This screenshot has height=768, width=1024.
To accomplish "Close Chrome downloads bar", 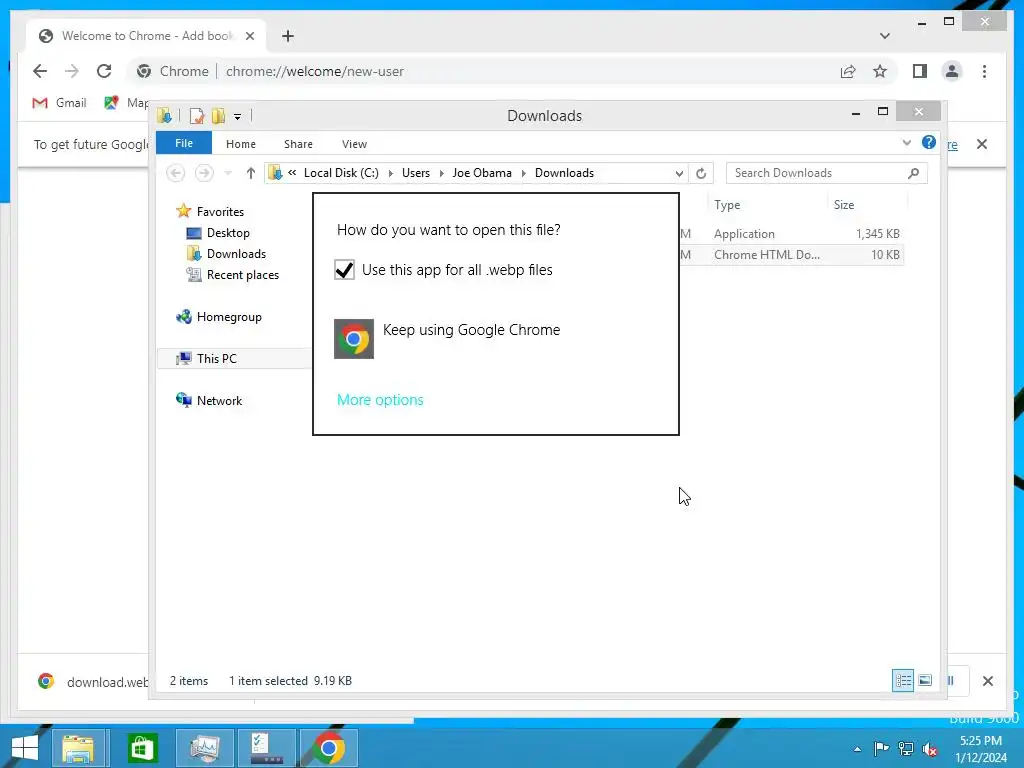I will (987, 681).
